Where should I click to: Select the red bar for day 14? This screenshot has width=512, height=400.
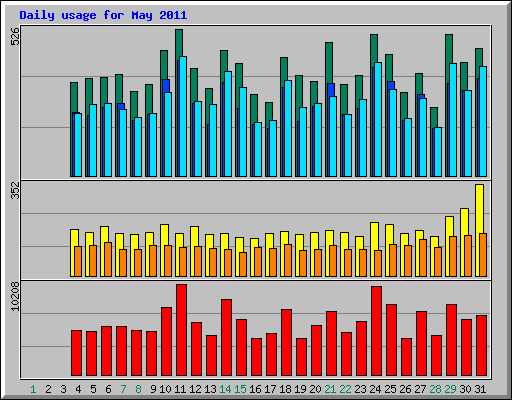tap(227, 338)
